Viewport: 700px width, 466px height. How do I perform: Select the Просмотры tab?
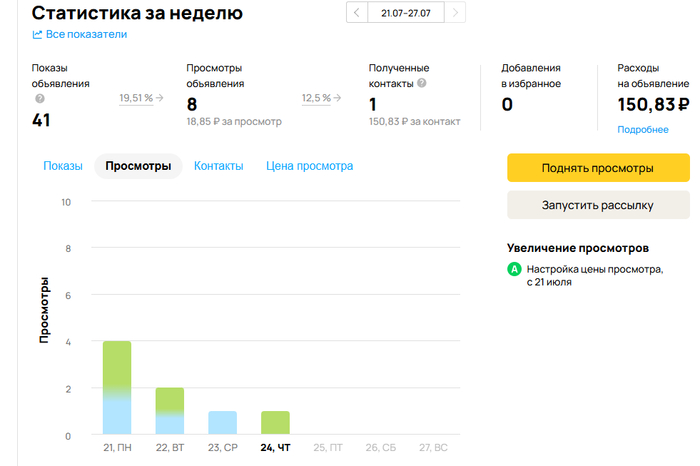coord(138,166)
